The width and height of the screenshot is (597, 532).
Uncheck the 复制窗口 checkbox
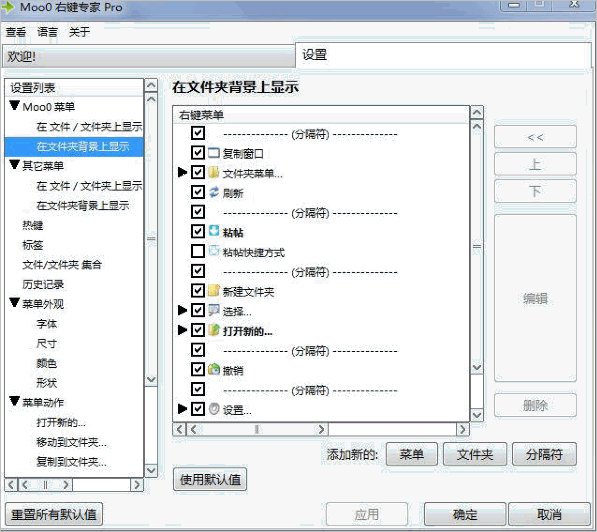tap(198, 153)
